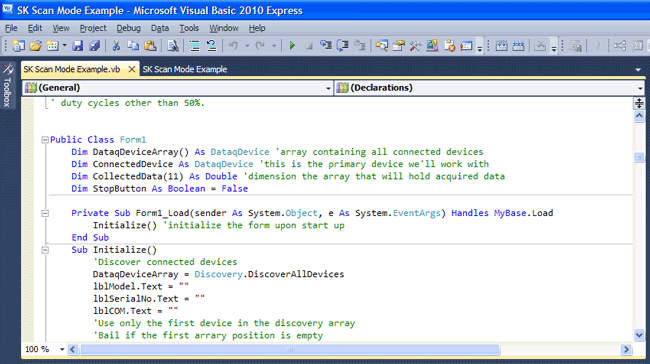Close the SK Scan Mode Example.vb tab
Screen dimensions: 650x364
coord(131,69)
